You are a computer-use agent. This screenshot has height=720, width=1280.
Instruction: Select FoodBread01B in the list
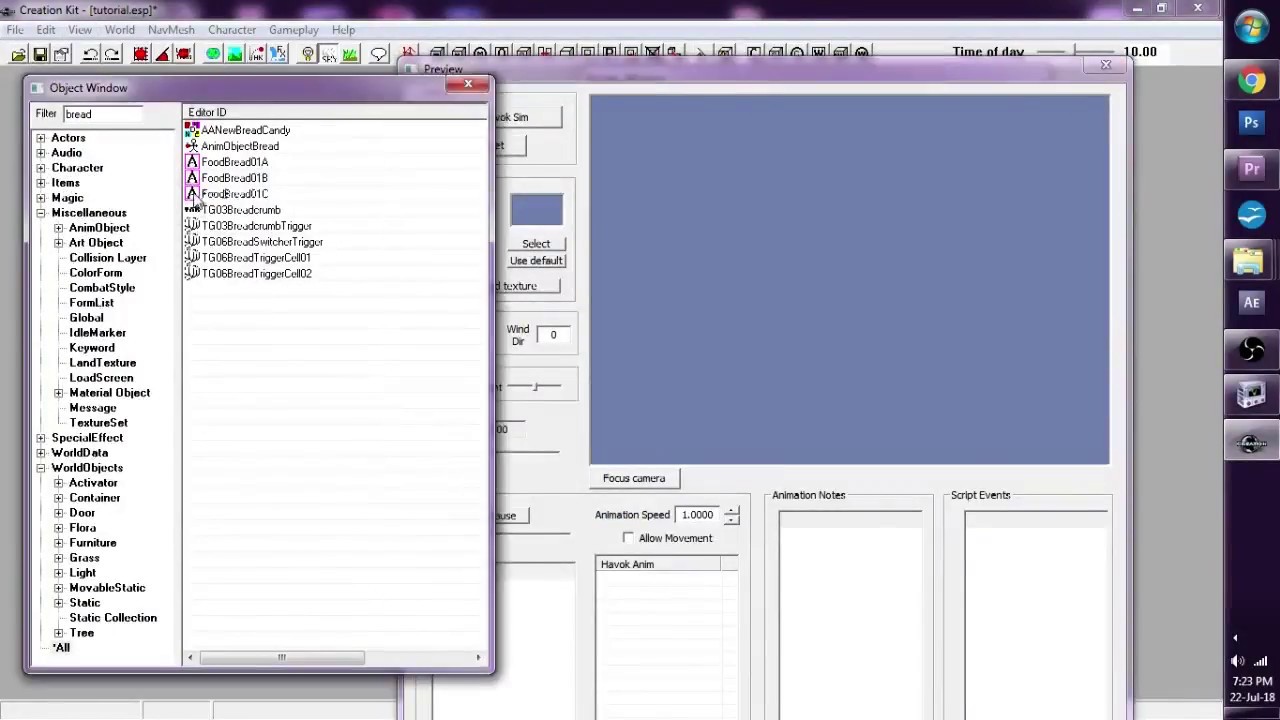pos(234,178)
